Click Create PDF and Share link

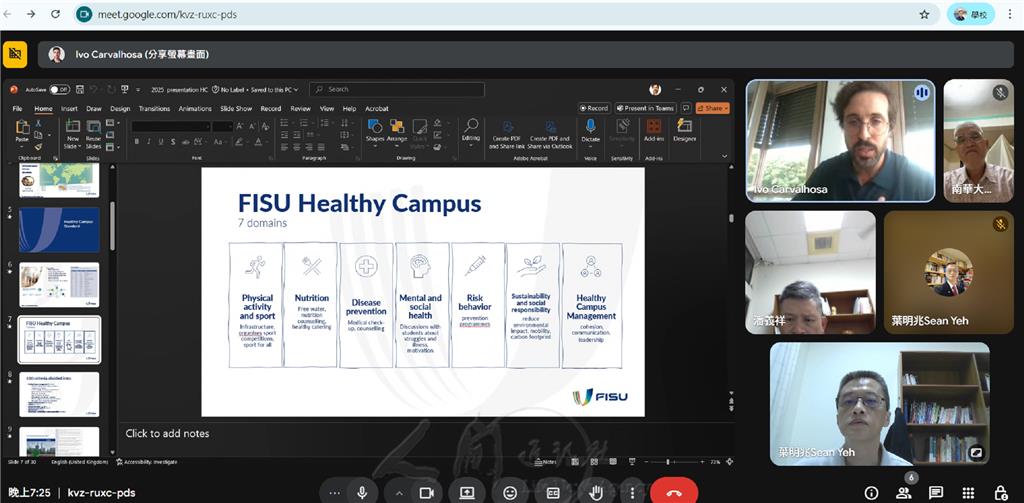tap(507, 135)
